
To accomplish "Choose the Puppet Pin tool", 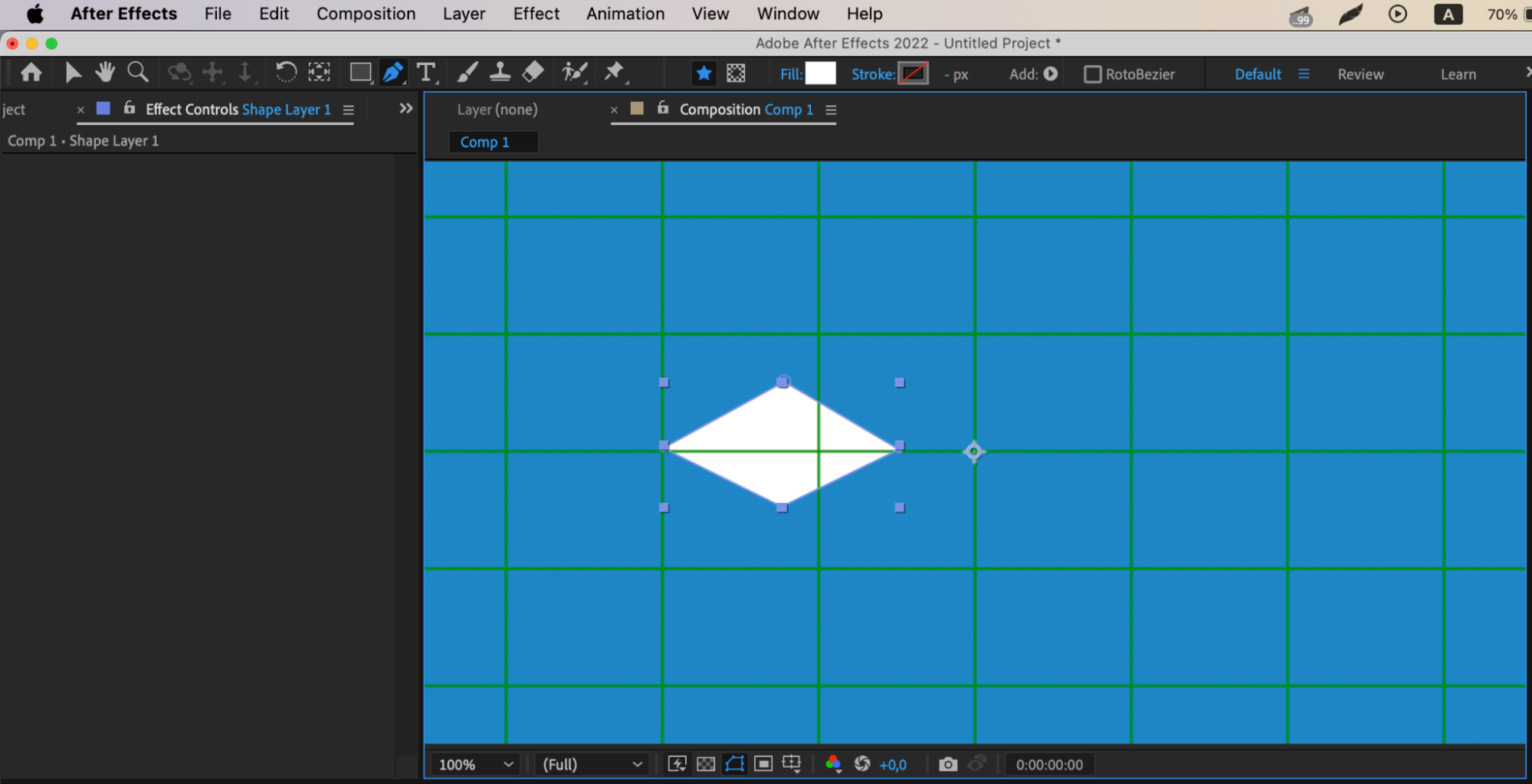I will [x=614, y=73].
